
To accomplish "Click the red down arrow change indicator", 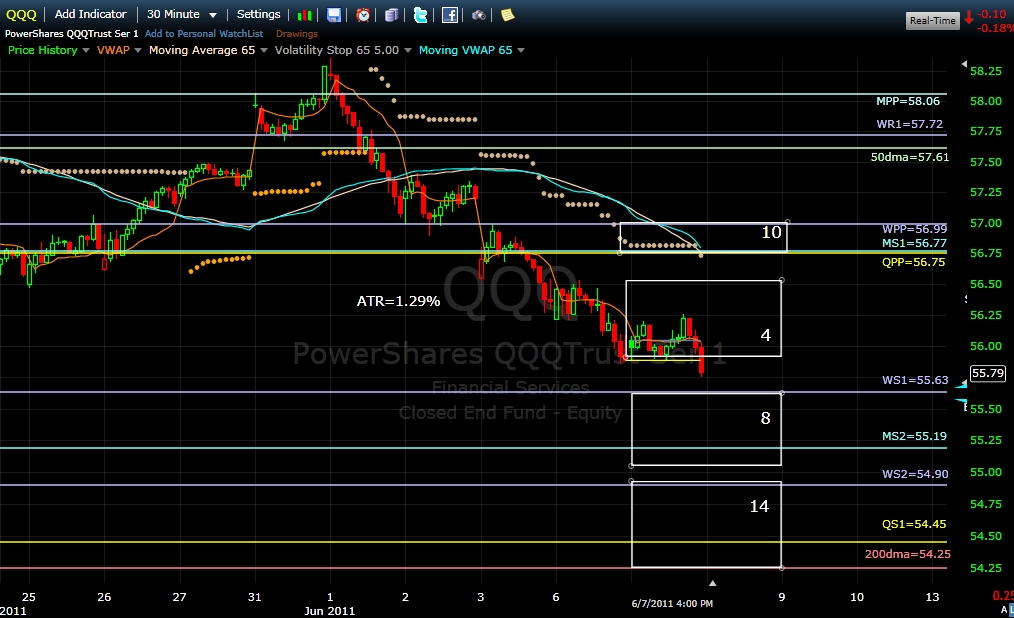I will click(969, 18).
